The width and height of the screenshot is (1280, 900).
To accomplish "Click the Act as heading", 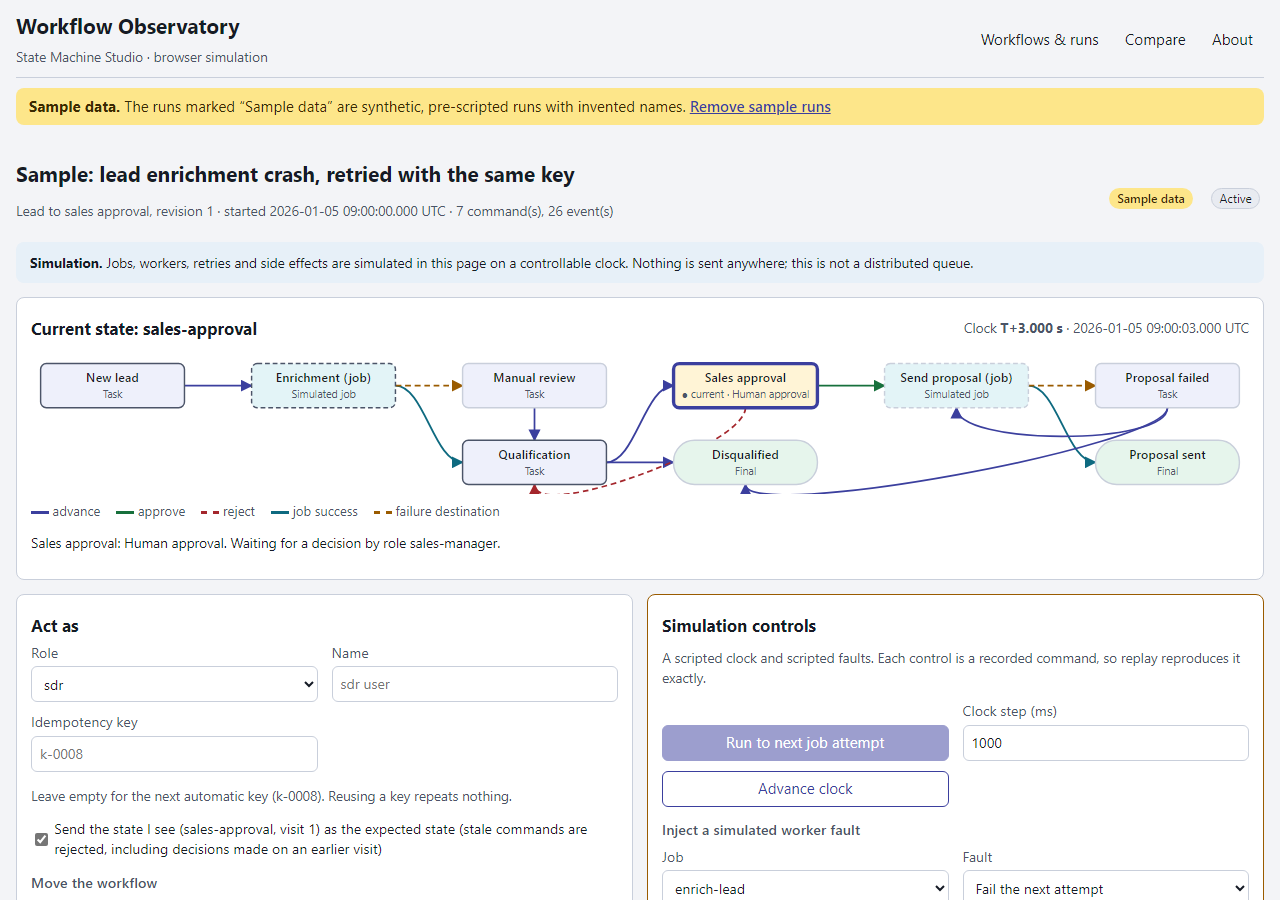I will point(55,626).
